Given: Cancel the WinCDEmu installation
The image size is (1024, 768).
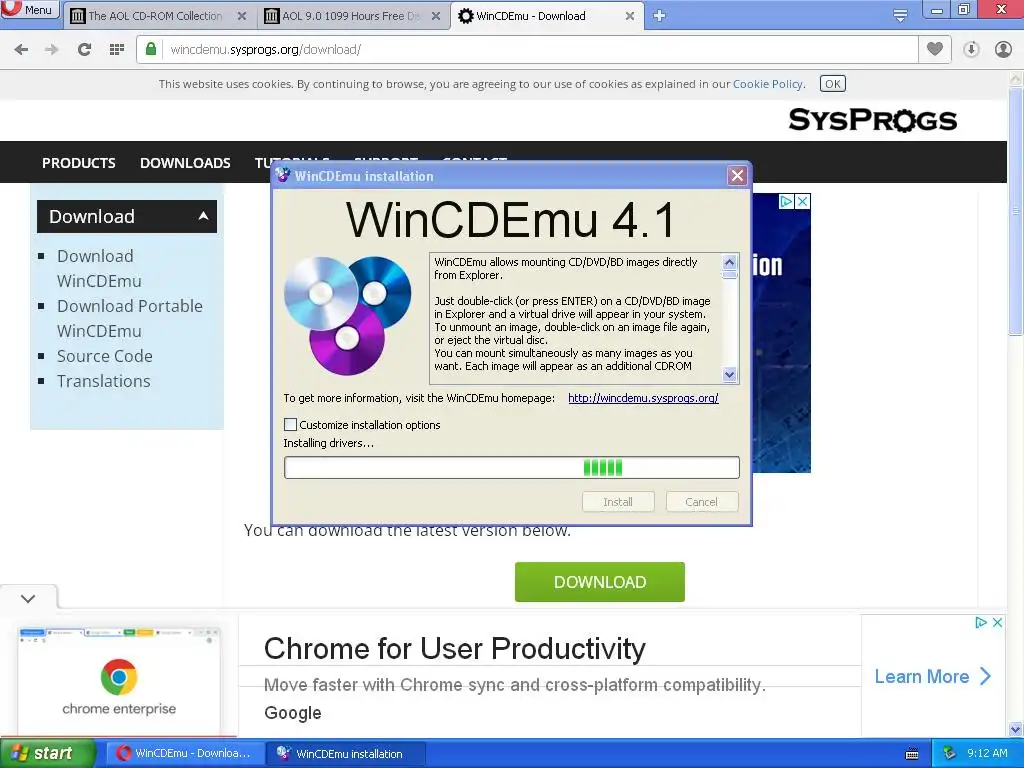Looking at the screenshot, I should (x=701, y=502).
